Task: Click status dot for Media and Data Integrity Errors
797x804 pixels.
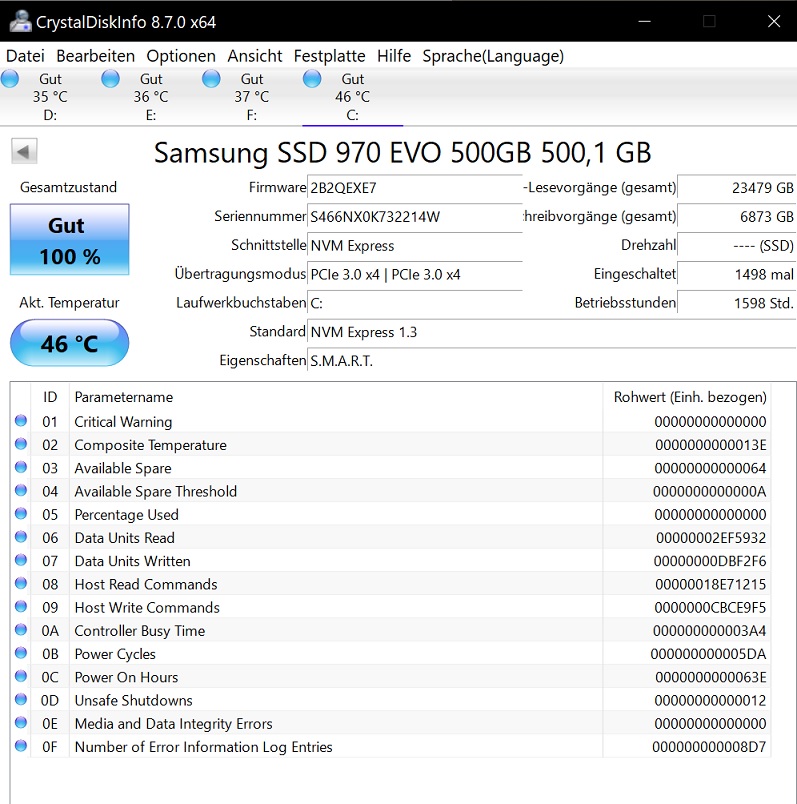Action: pyautogui.click(x=21, y=723)
